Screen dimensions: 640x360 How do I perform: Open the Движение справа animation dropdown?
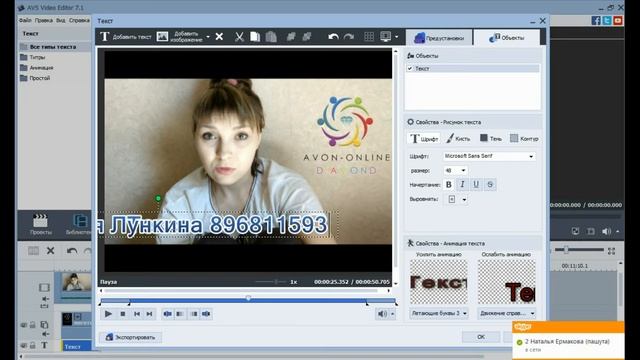[507, 313]
